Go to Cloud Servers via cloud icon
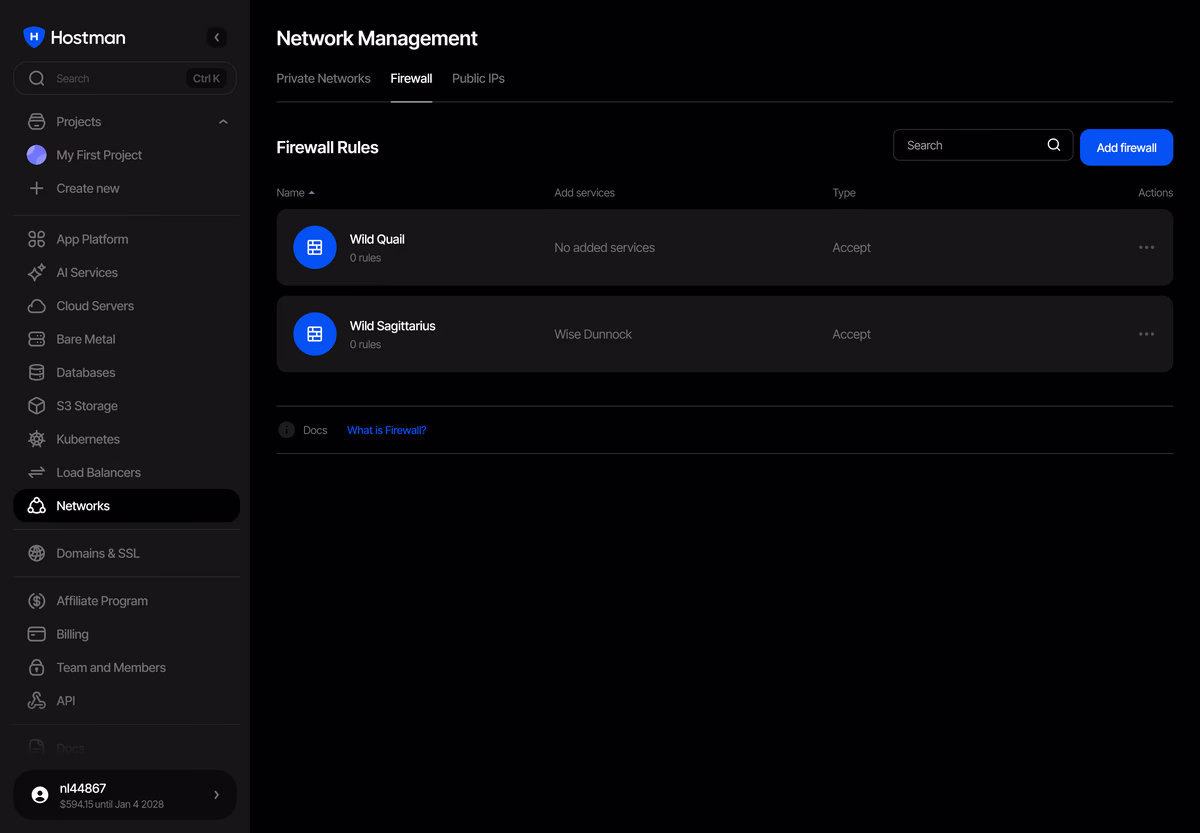This screenshot has width=1200, height=833. [x=37, y=306]
